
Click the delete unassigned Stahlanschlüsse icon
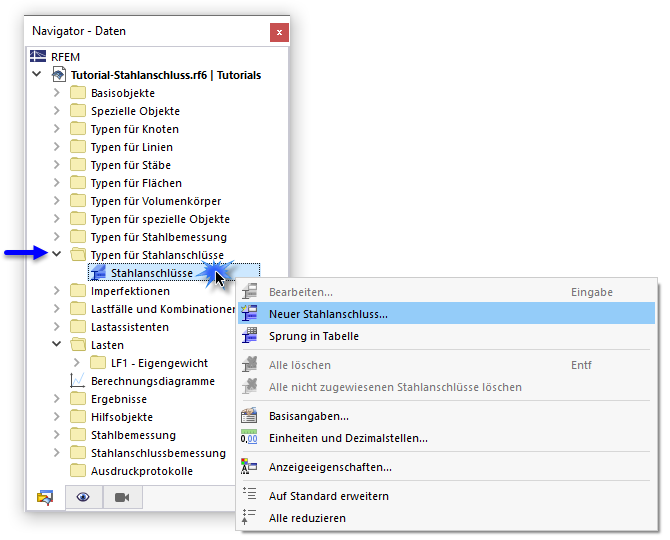[249, 386]
